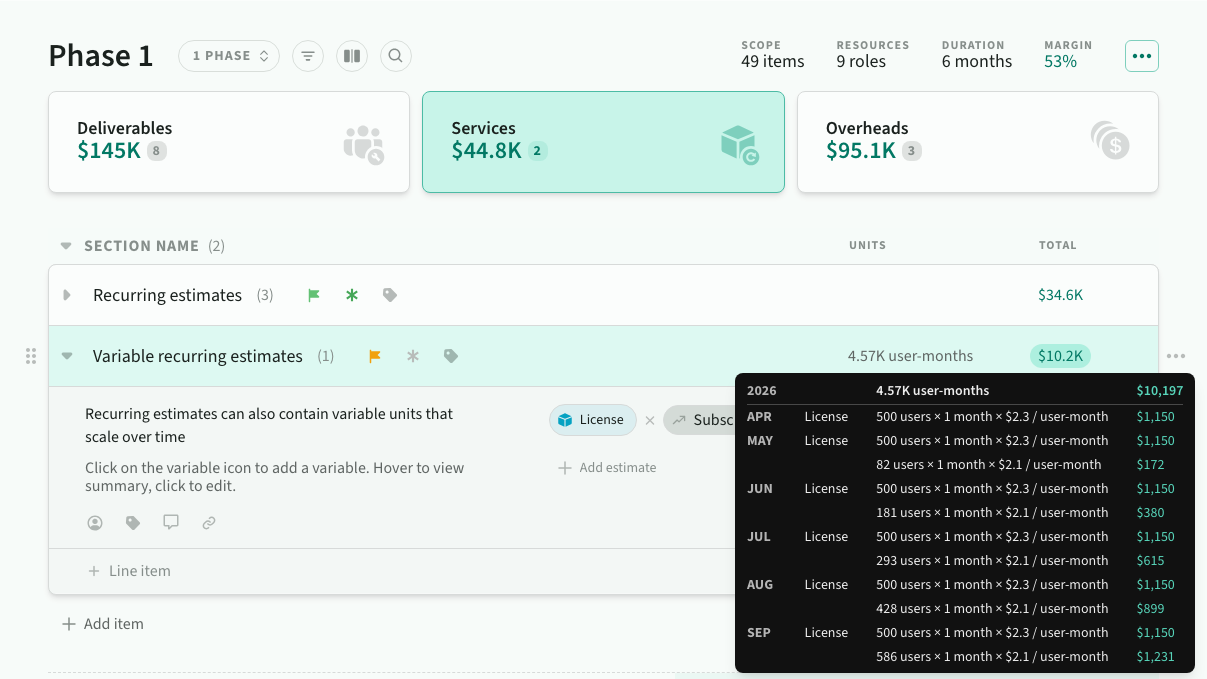The image size is (1207, 679).
Task: Click the link icon under the description
Action: (209, 522)
